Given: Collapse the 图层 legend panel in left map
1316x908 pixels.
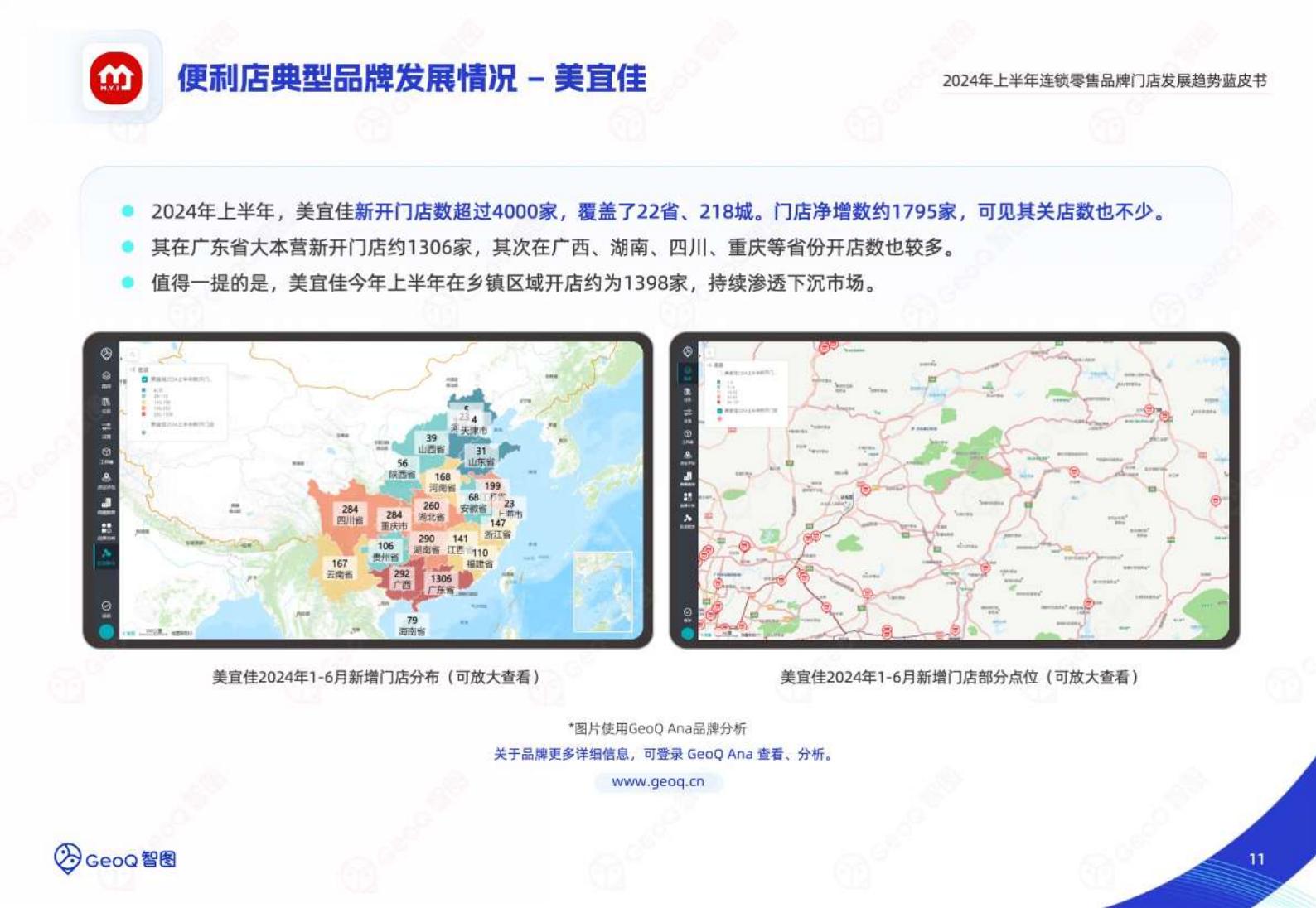Looking at the screenshot, I should click(133, 369).
